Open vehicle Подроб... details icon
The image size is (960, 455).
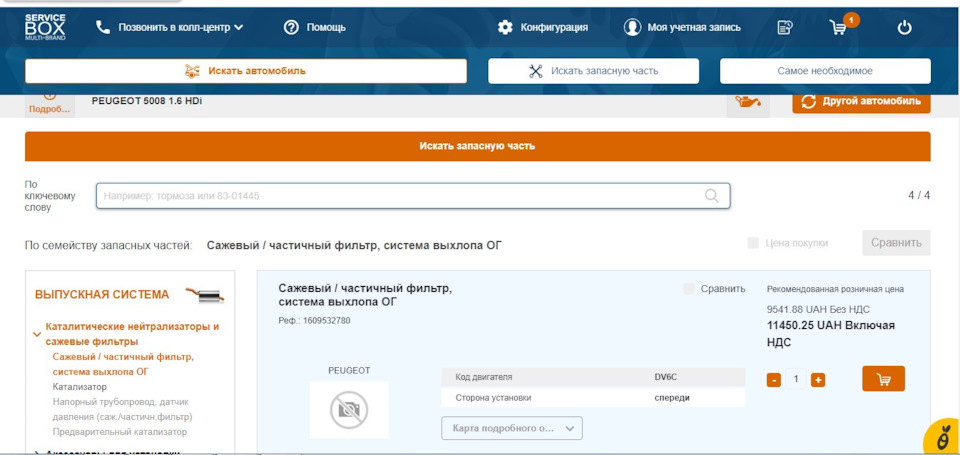(x=50, y=105)
